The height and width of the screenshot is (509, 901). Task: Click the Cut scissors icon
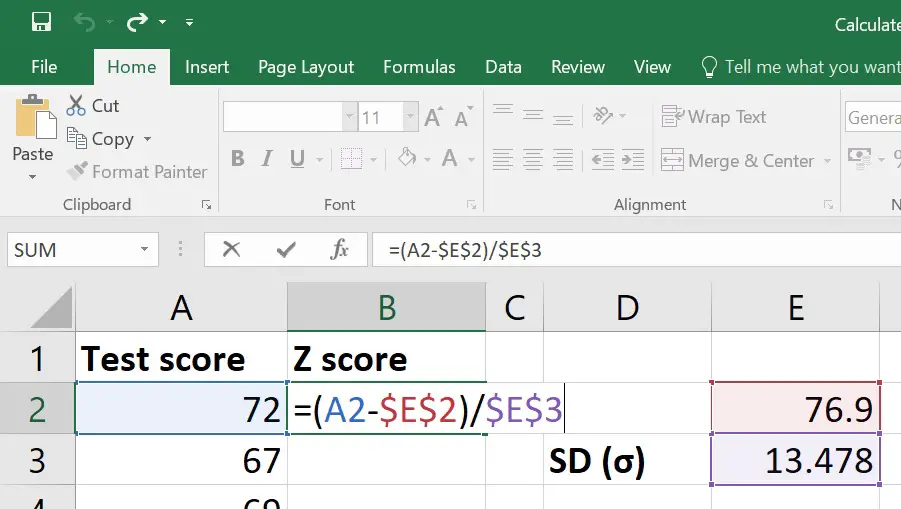[x=76, y=106]
